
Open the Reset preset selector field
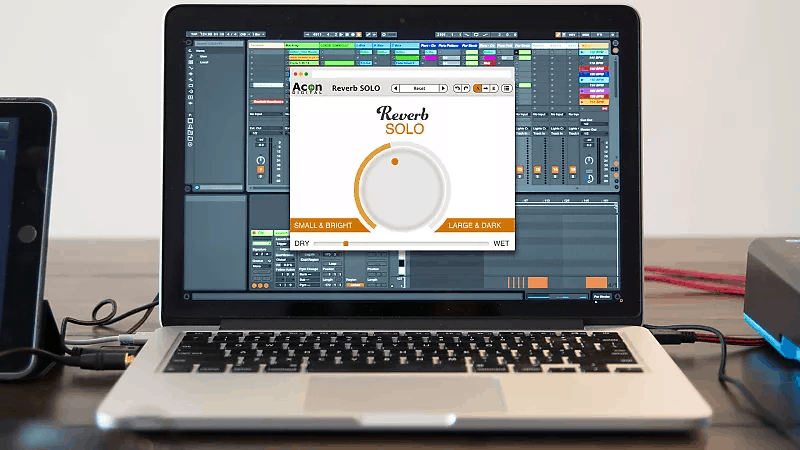[x=419, y=88]
